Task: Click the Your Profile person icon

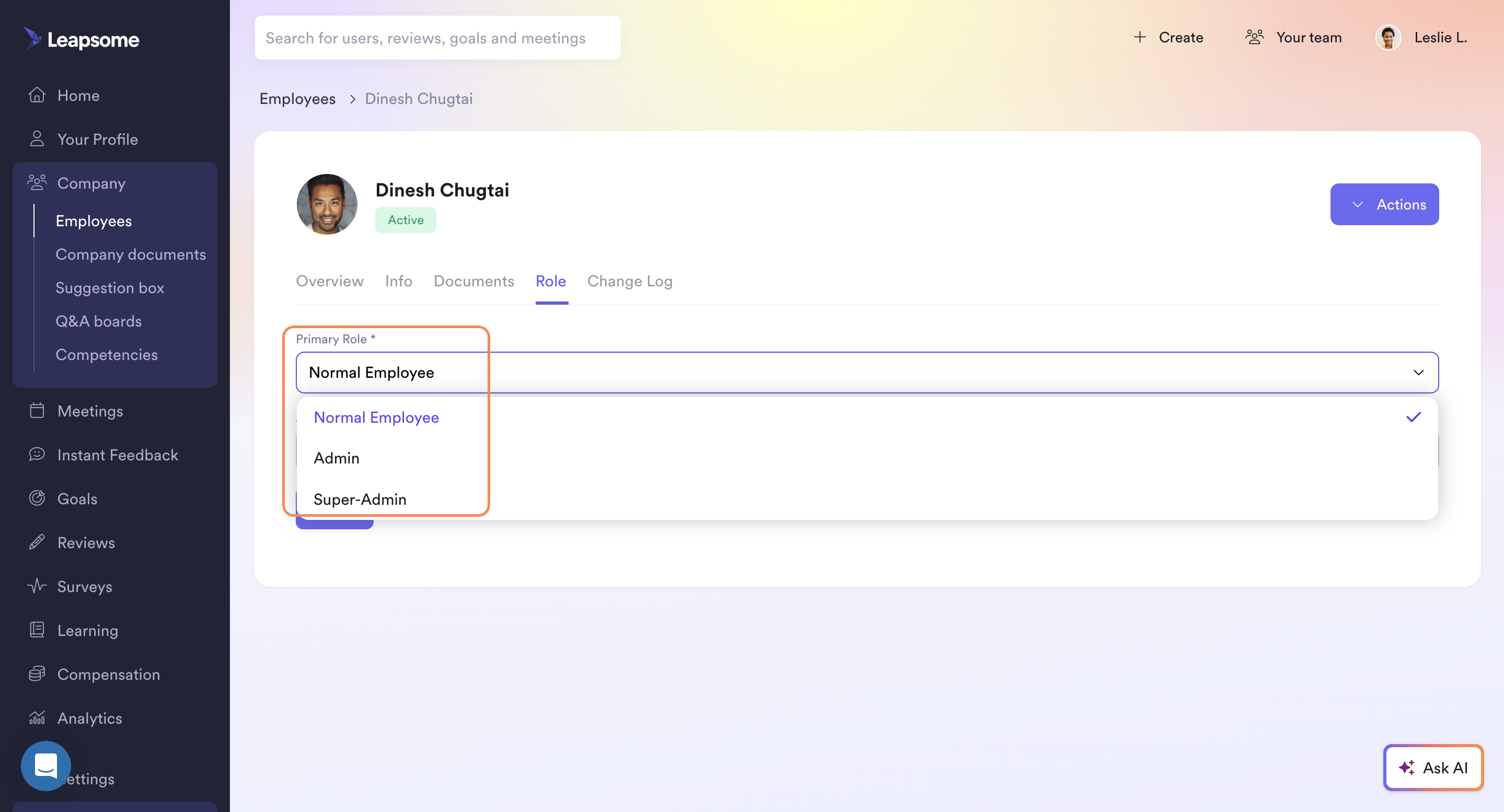Action: pos(38,138)
